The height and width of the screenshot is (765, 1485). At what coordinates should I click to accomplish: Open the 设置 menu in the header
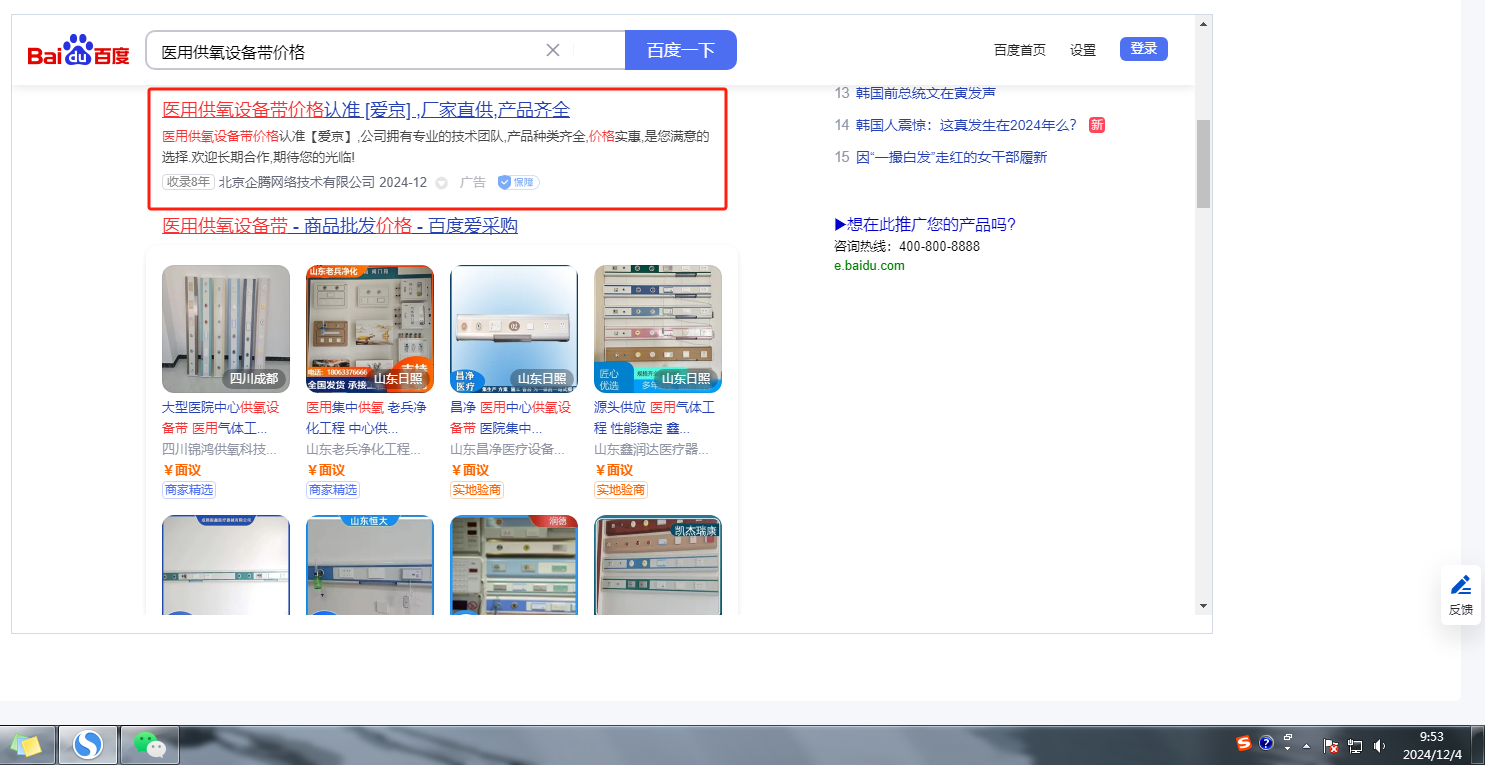click(1083, 50)
